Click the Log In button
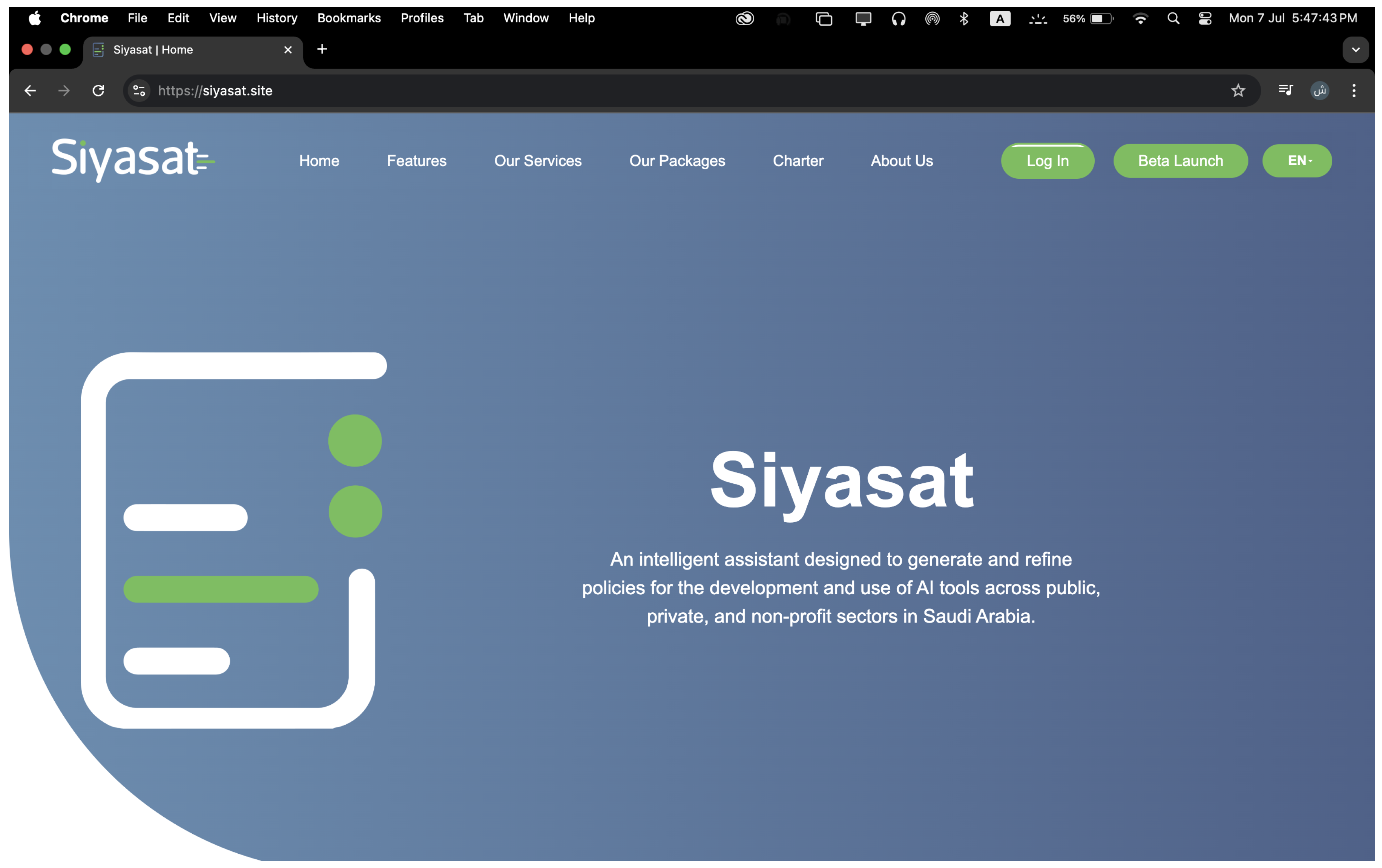This screenshot has width=1382, height=868. click(x=1048, y=161)
